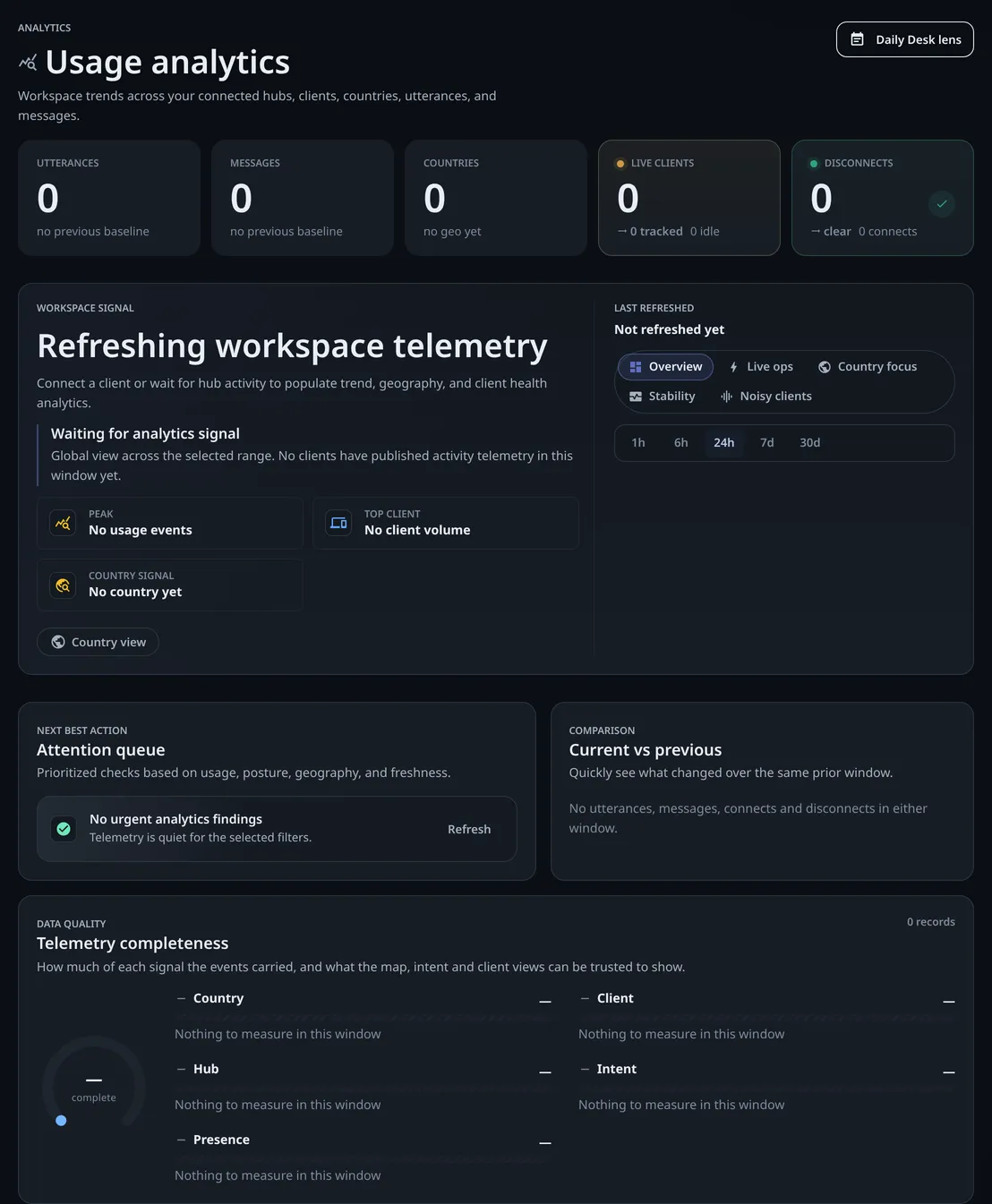The width and height of the screenshot is (992, 1204).
Task: Click the '0 records' label
Action: 931,922
